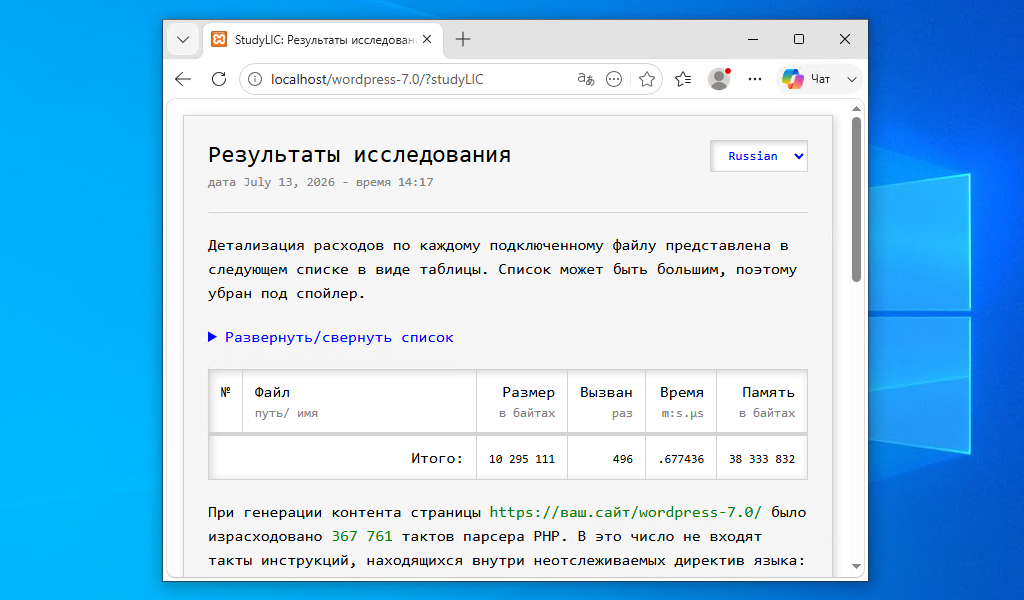Image resolution: width=1024 pixels, height=600 pixels.
Task: Open a new browser tab
Action: pyautogui.click(x=463, y=40)
